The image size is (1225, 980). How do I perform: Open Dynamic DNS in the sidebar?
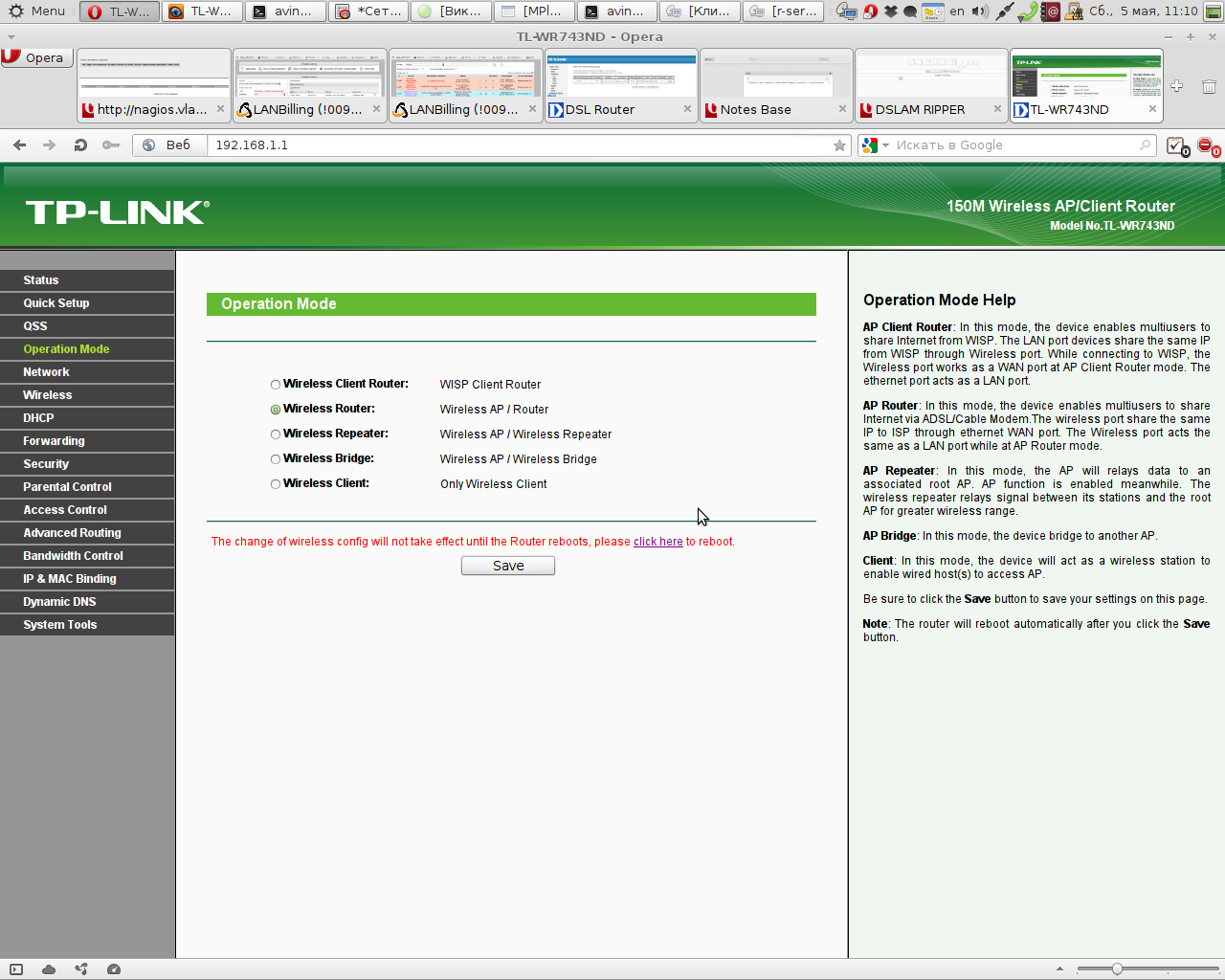pos(87,602)
